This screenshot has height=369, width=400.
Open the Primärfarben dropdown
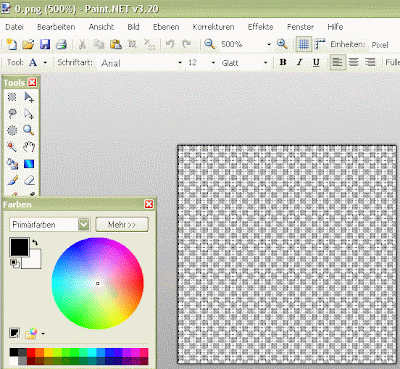click(84, 224)
